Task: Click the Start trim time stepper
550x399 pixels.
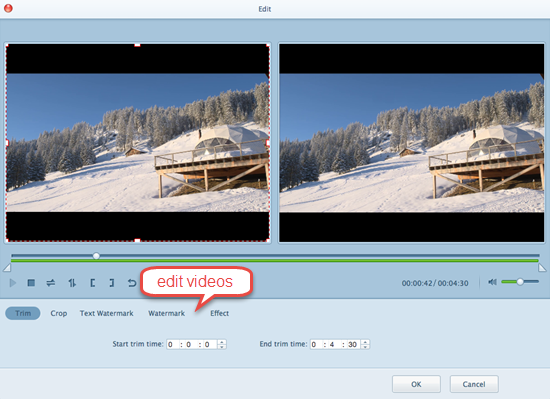Action: 222,344
